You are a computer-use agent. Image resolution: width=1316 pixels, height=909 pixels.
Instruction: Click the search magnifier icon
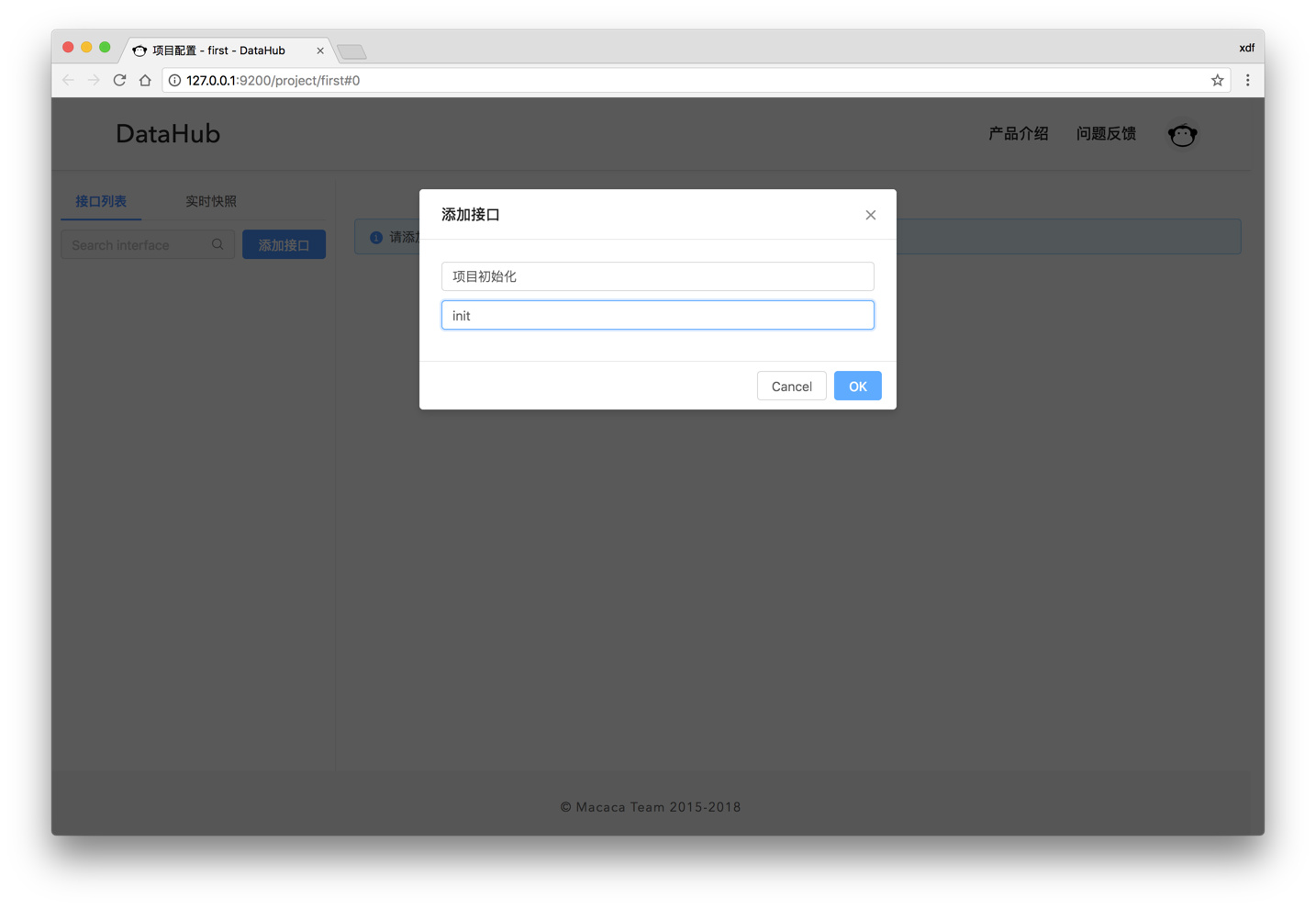coord(217,245)
